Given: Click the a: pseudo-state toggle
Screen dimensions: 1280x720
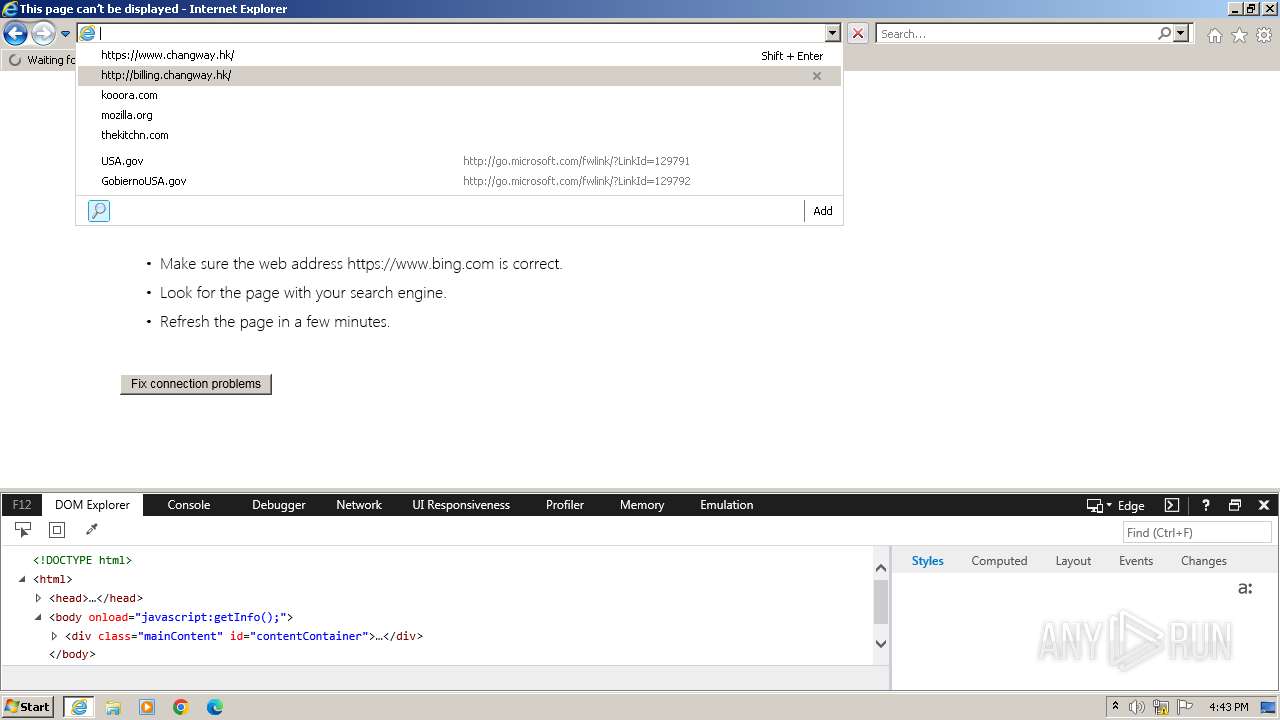Looking at the screenshot, I should coord(1245,588).
